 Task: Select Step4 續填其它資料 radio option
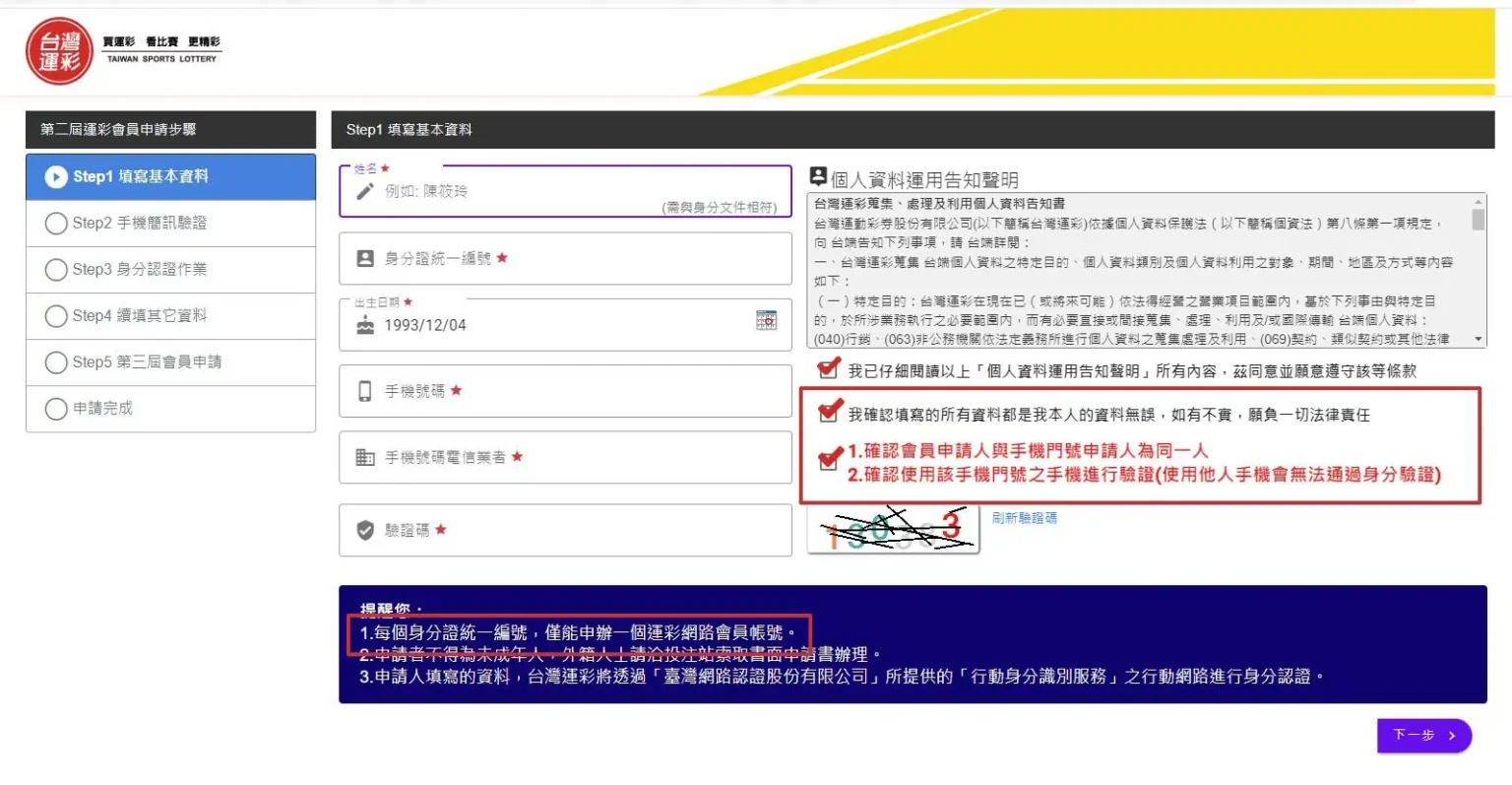click(56, 316)
